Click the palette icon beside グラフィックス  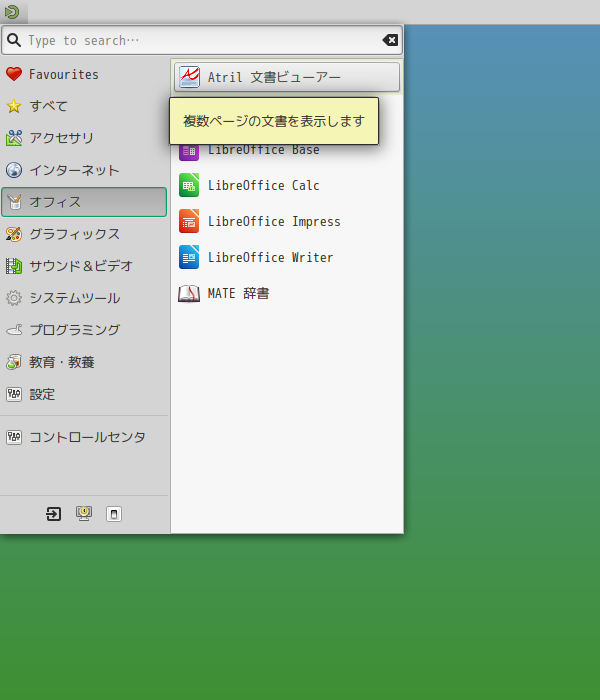(x=14, y=234)
